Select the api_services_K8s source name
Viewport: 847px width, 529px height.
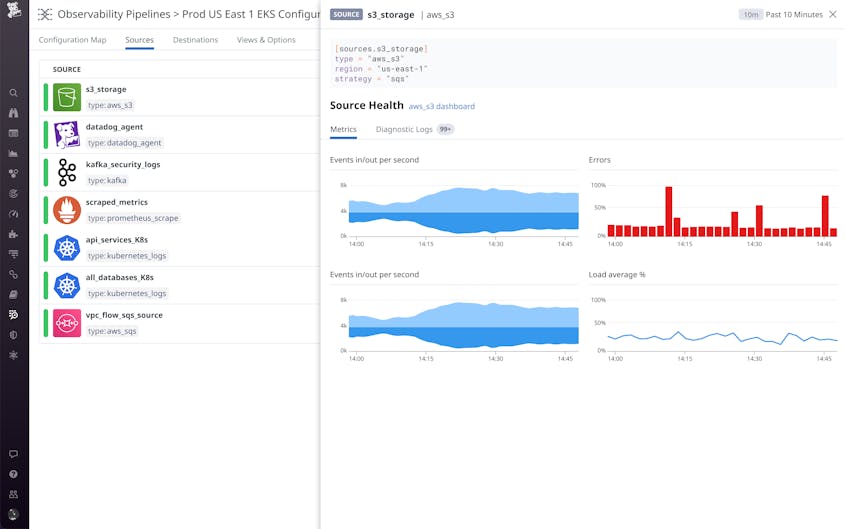(x=117, y=240)
